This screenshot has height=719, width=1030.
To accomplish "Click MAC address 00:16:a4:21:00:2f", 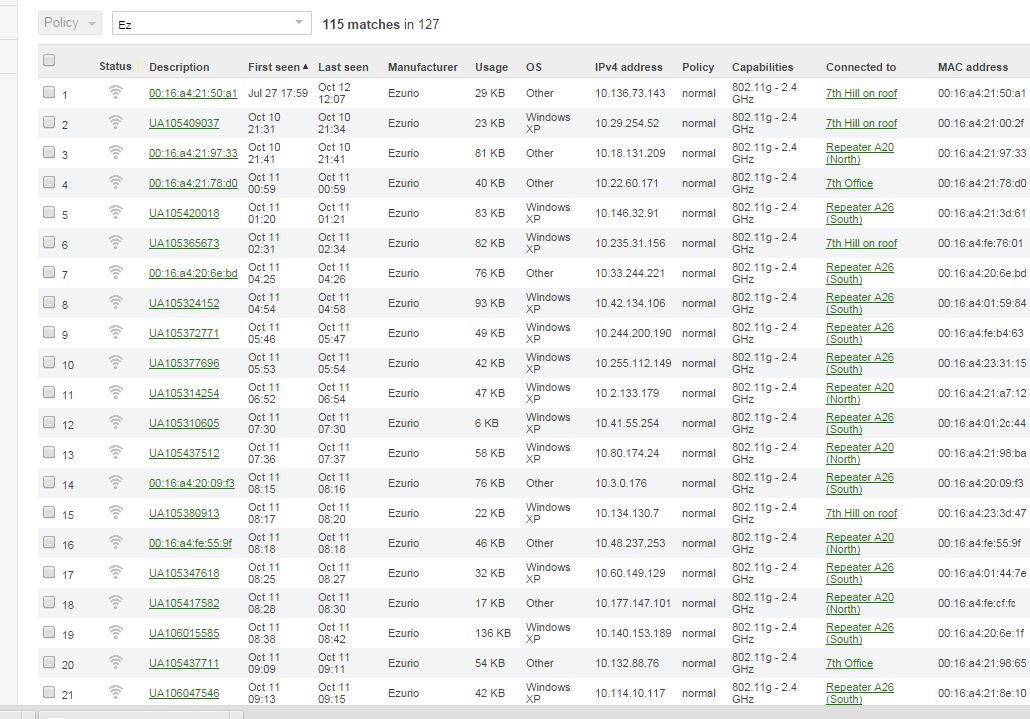I will pos(981,123).
